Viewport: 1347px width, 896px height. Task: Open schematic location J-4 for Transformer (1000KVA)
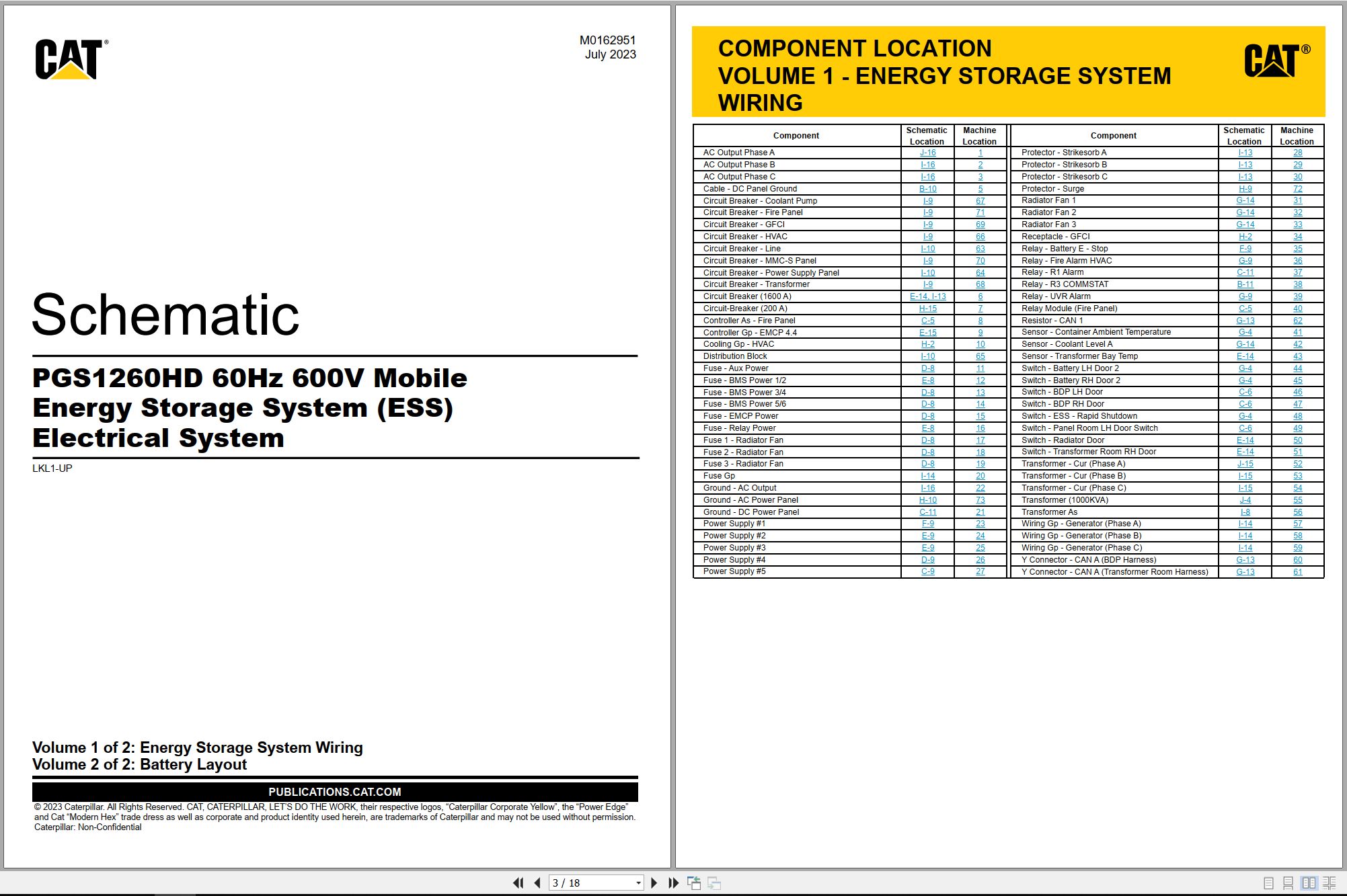[x=1245, y=500]
